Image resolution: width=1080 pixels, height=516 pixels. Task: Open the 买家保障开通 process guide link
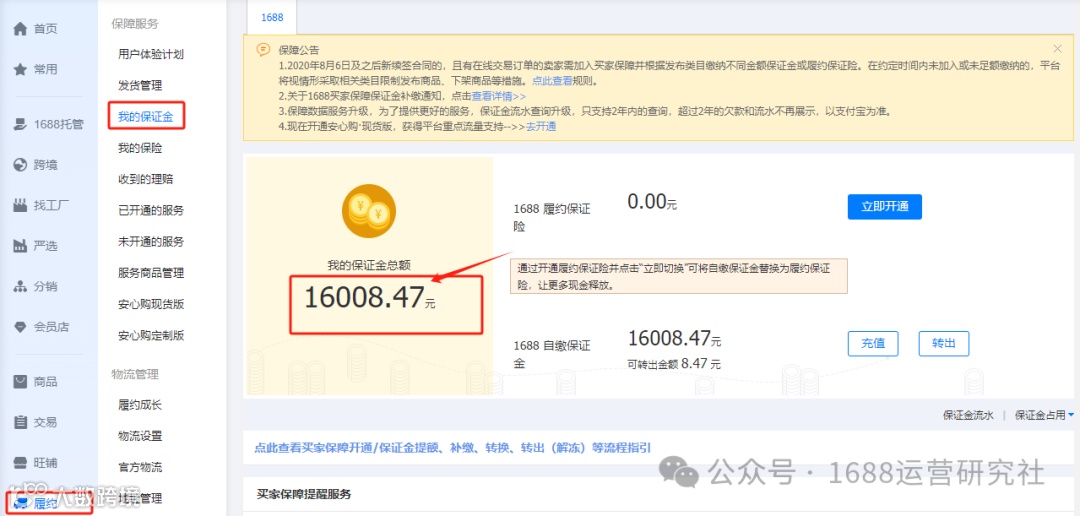coord(453,447)
